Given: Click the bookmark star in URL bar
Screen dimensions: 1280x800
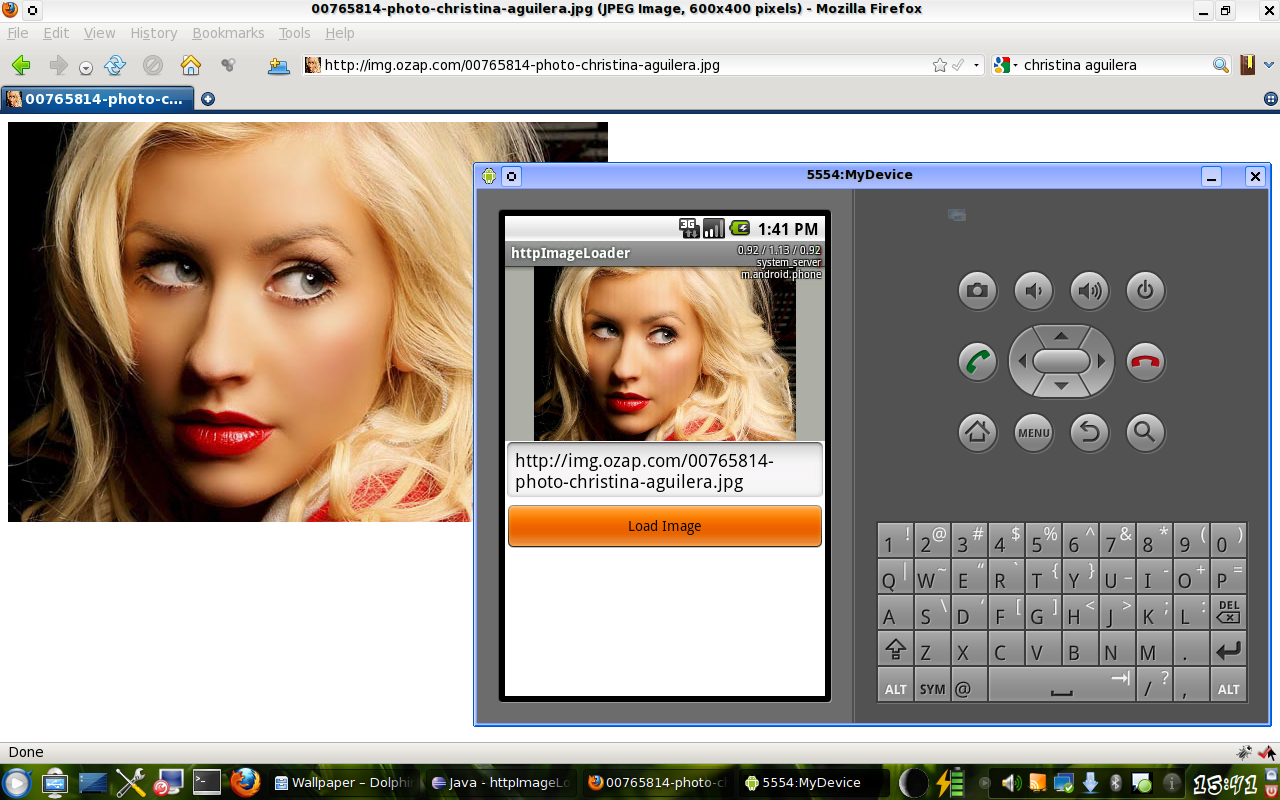Looking at the screenshot, I should click(939, 65).
